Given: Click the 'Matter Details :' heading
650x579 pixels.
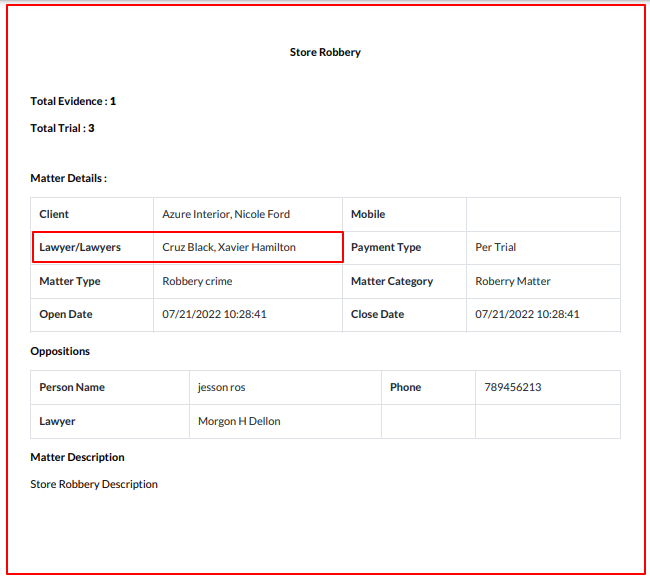Looking at the screenshot, I should 68,178.
